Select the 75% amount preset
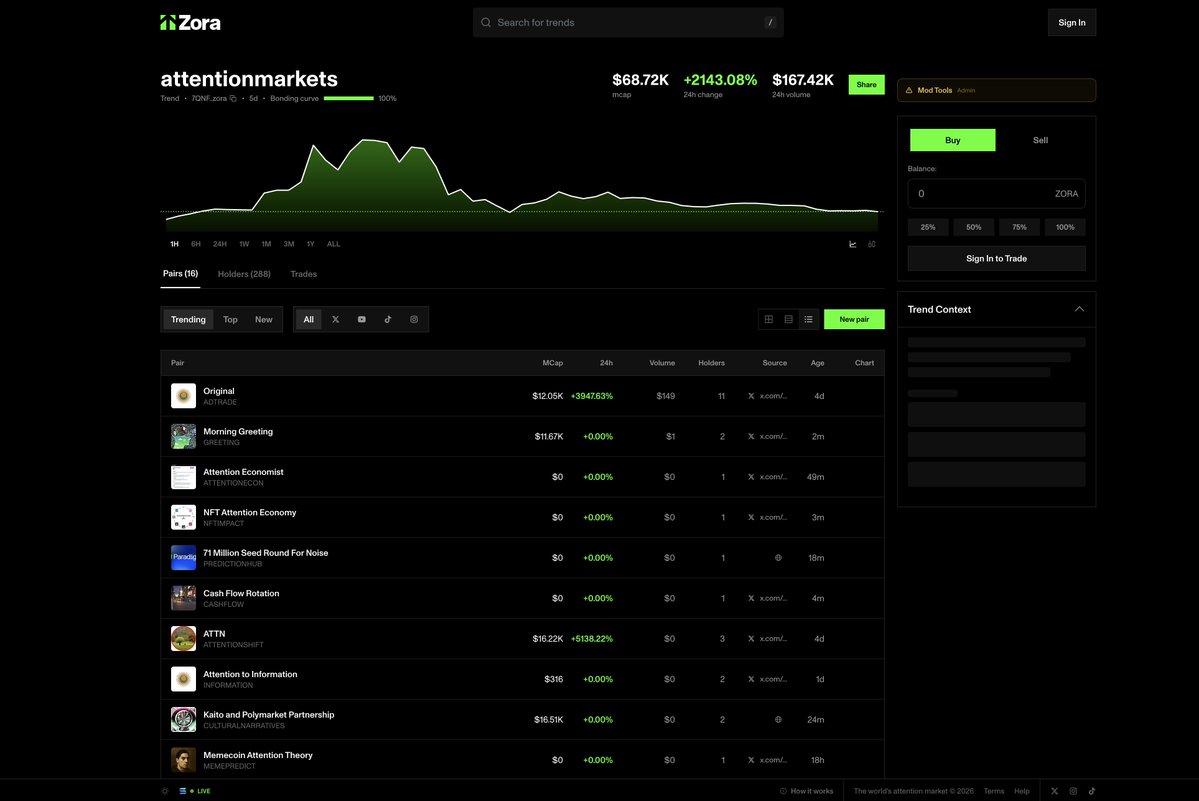 (x=1019, y=227)
